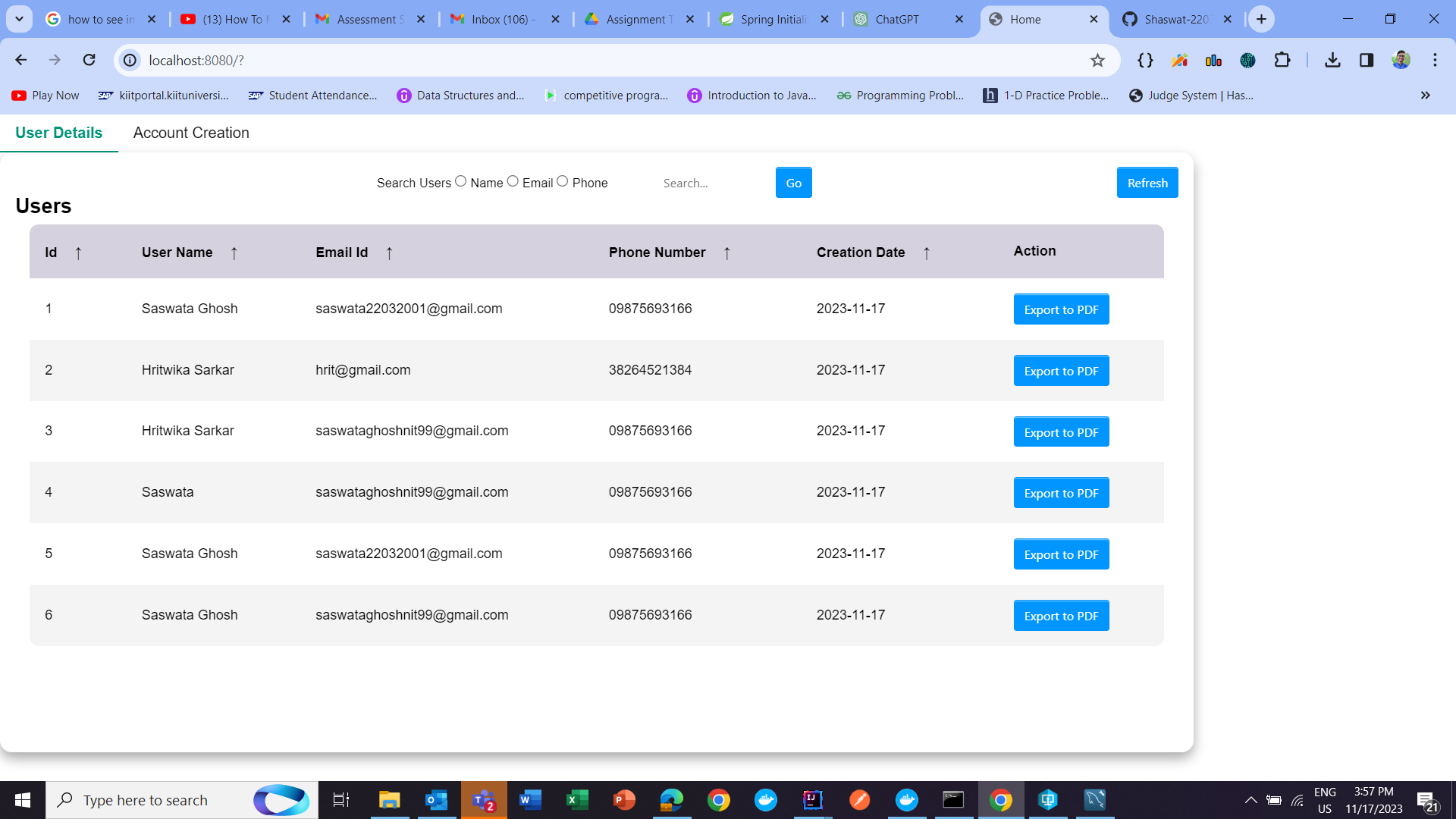Click the Refresh button
The height and width of the screenshot is (819, 1456).
coord(1147,182)
